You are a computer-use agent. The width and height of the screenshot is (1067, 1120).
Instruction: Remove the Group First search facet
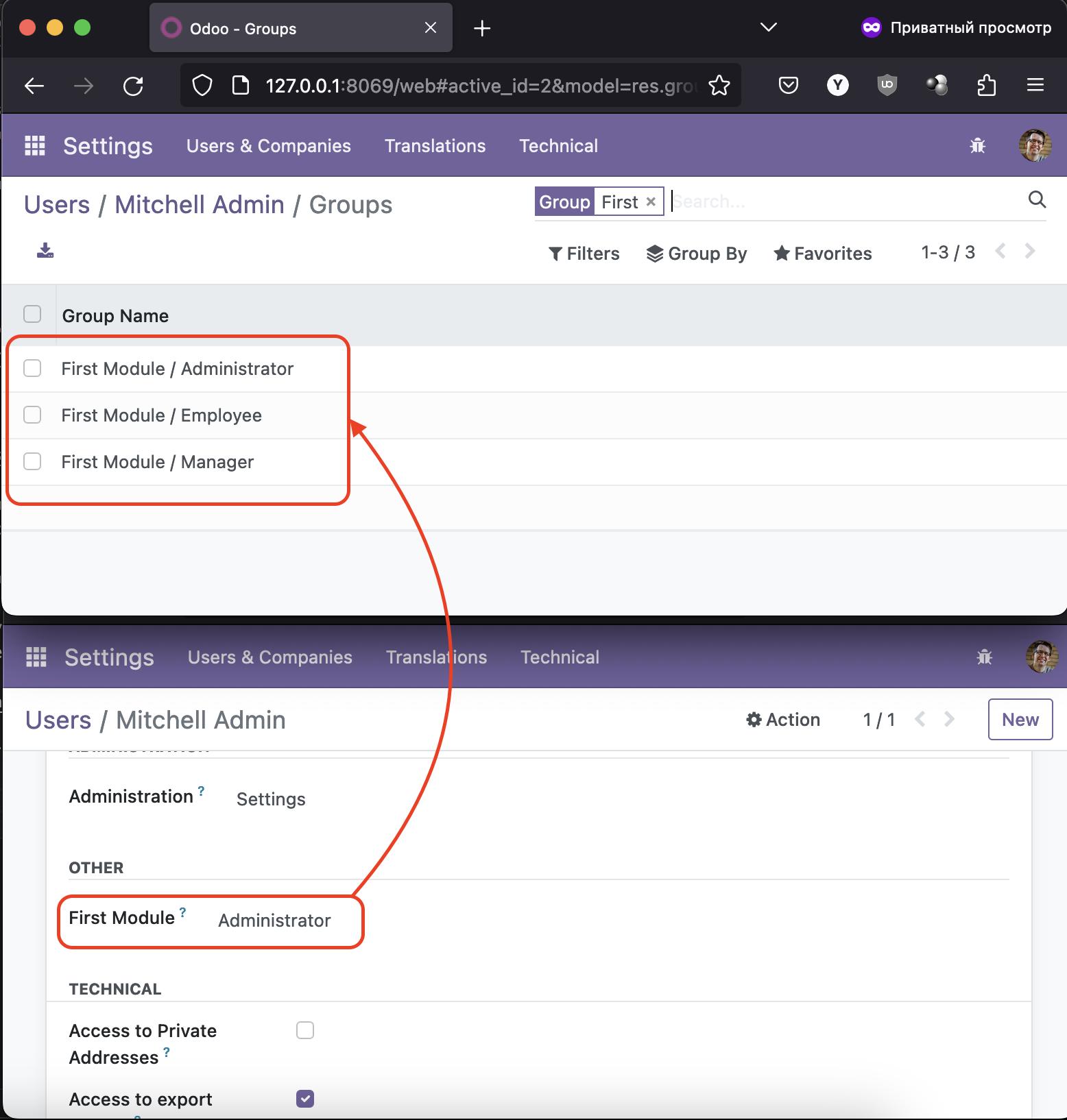click(651, 202)
